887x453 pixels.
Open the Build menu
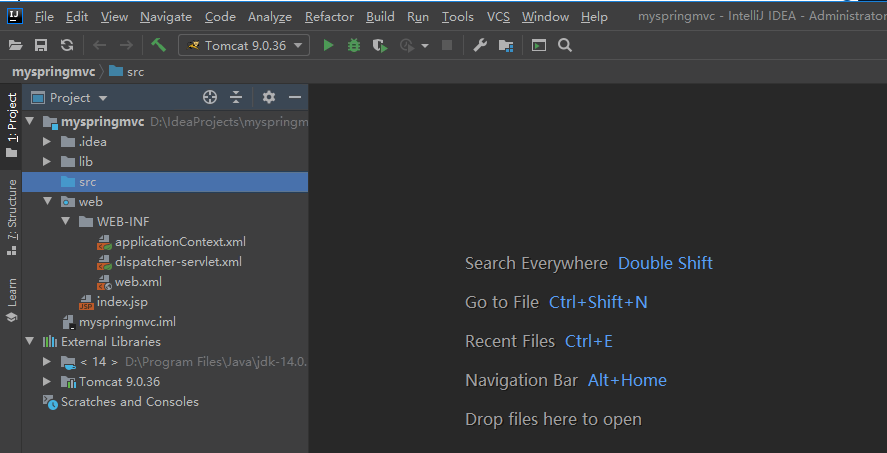click(380, 17)
